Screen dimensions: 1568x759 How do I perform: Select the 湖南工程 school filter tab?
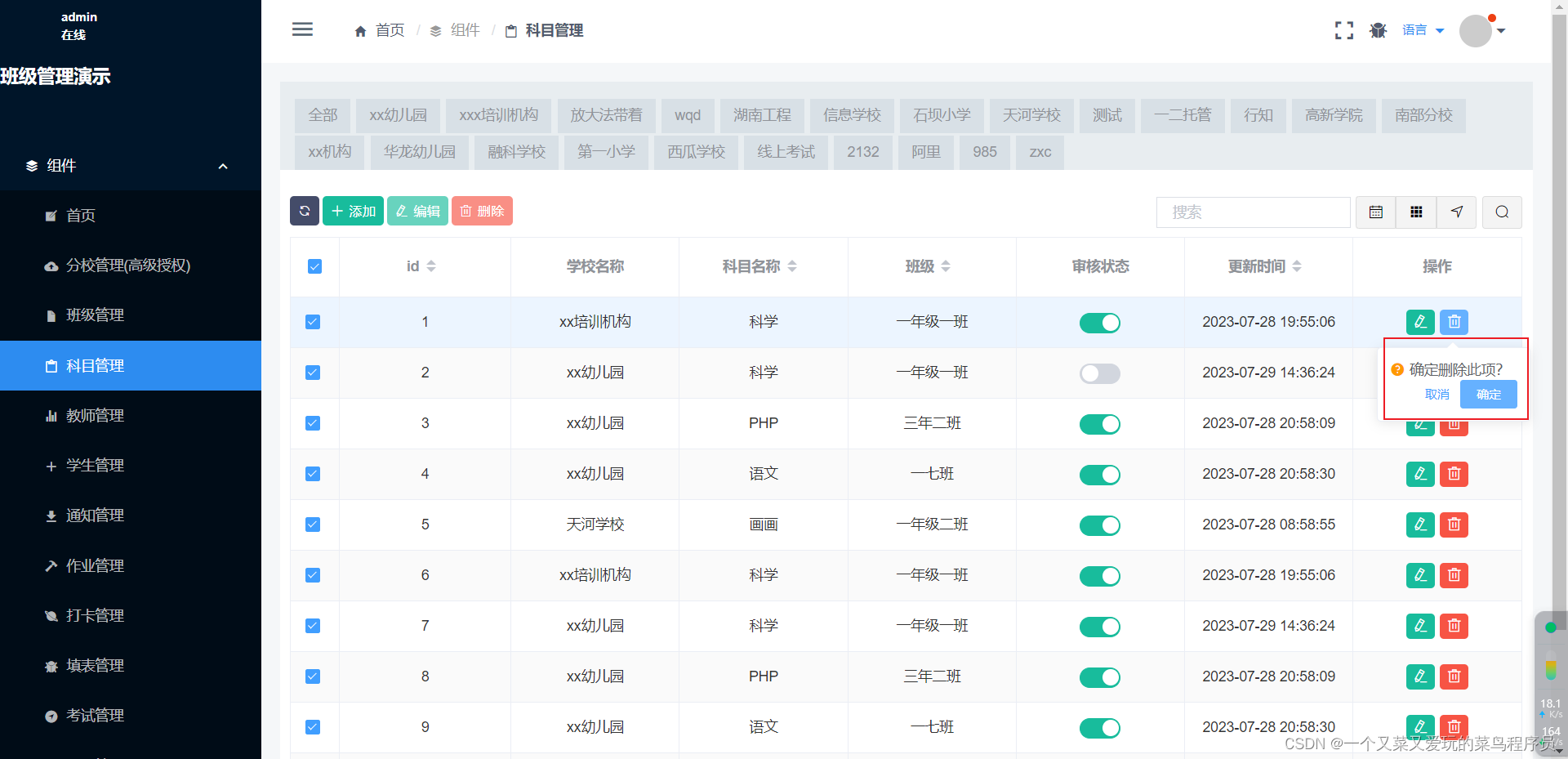(x=762, y=115)
